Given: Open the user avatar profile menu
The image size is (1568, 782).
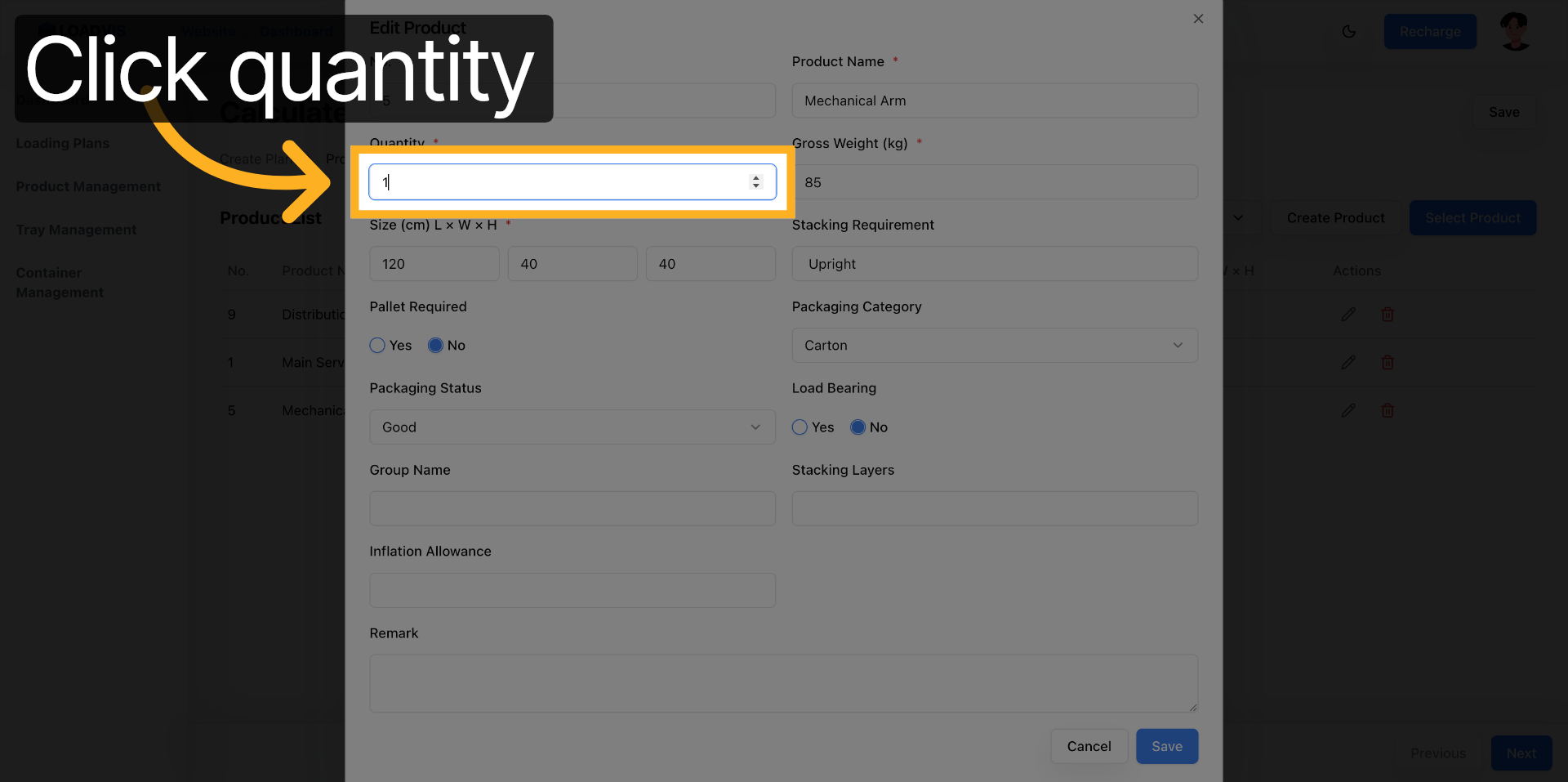Looking at the screenshot, I should point(1515,32).
